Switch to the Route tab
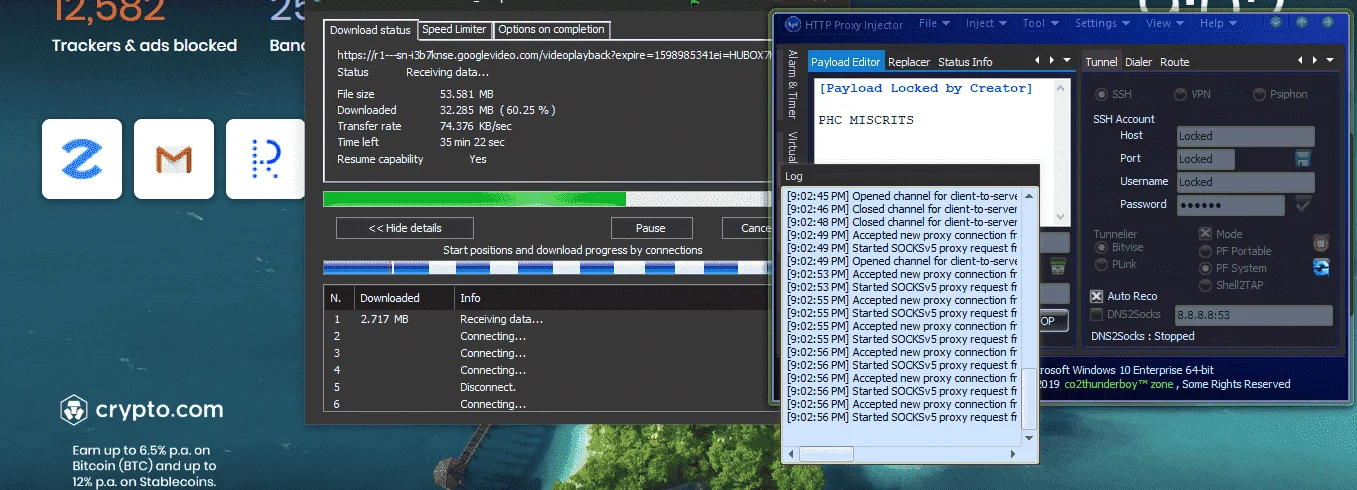This screenshot has height=490, width=1357. click(1175, 62)
